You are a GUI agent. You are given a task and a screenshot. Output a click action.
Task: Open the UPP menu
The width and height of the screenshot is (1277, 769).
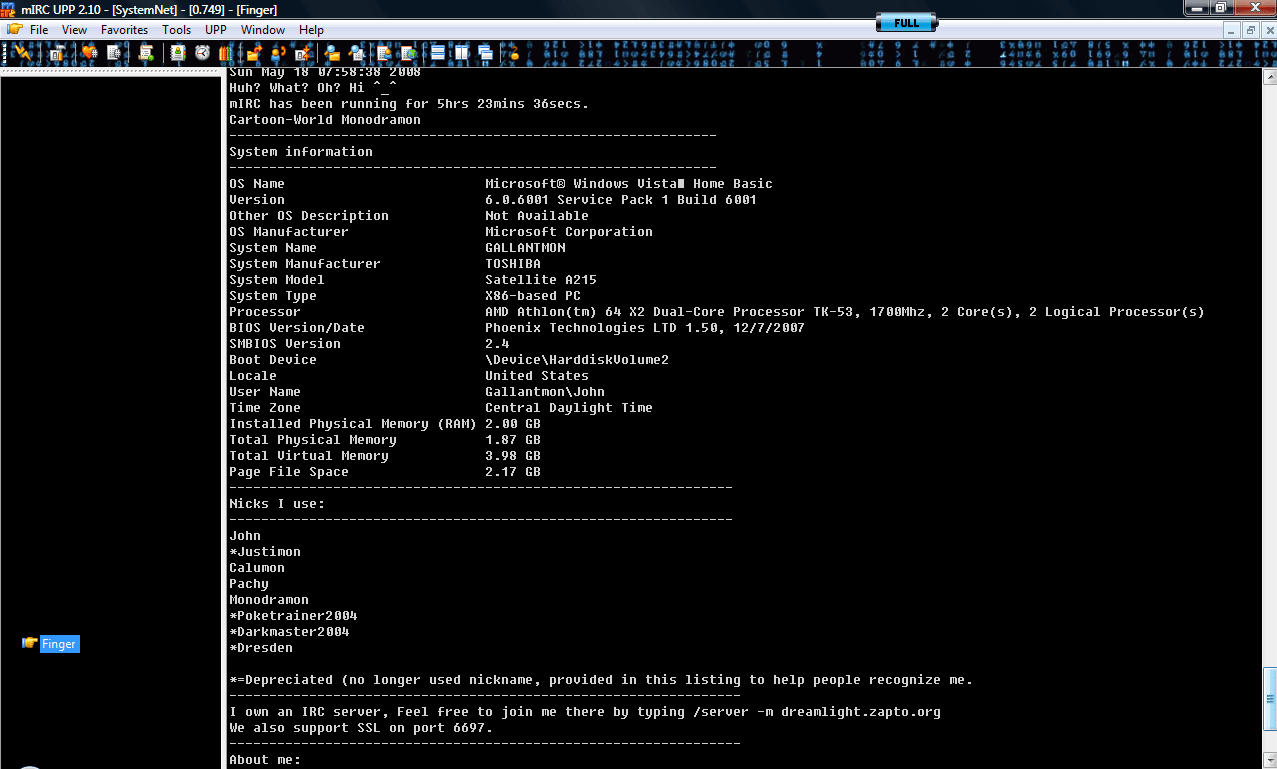pyautogui.click(x=216, y=30)
